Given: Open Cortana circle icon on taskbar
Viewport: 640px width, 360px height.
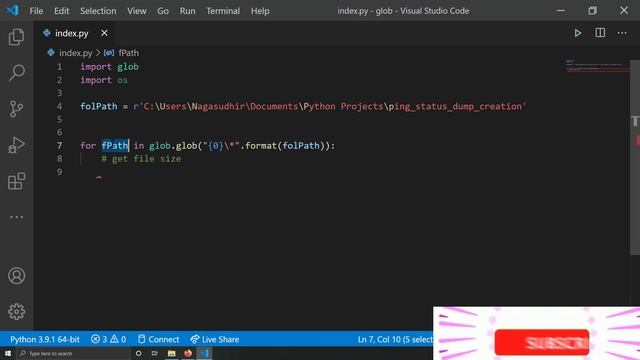Looking at the screenshot, I should click(x=138, y=353).
